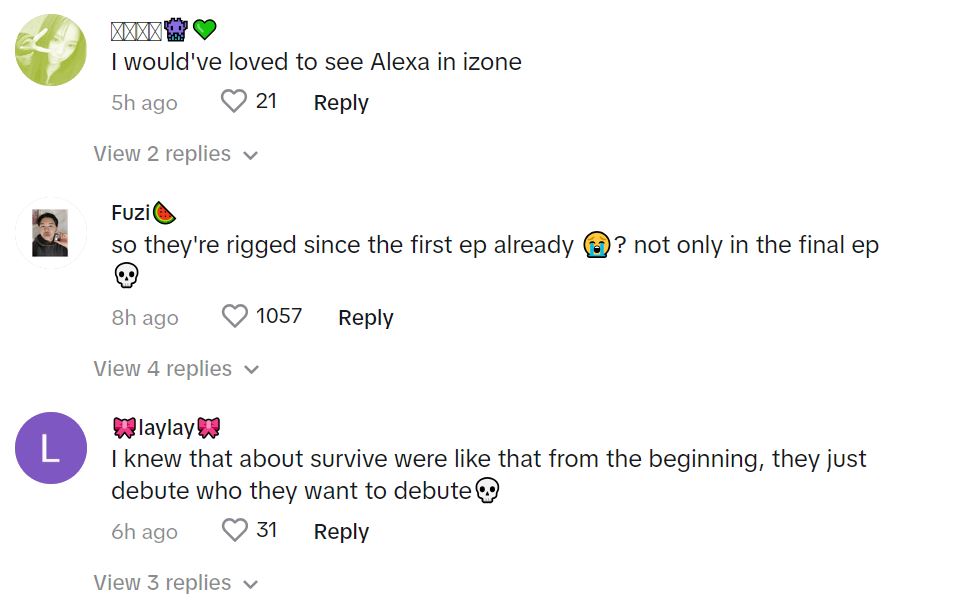Reply to the Alexa in izone comment

click(341, 102)
